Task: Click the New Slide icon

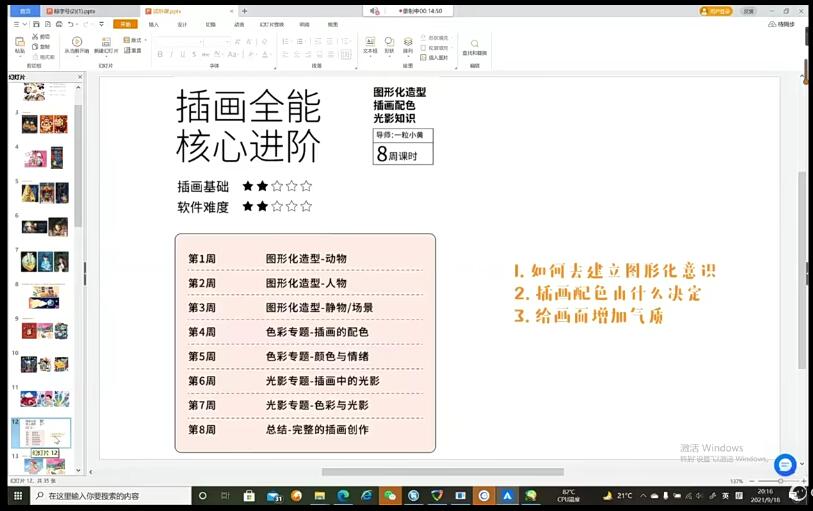Action: 106,44
